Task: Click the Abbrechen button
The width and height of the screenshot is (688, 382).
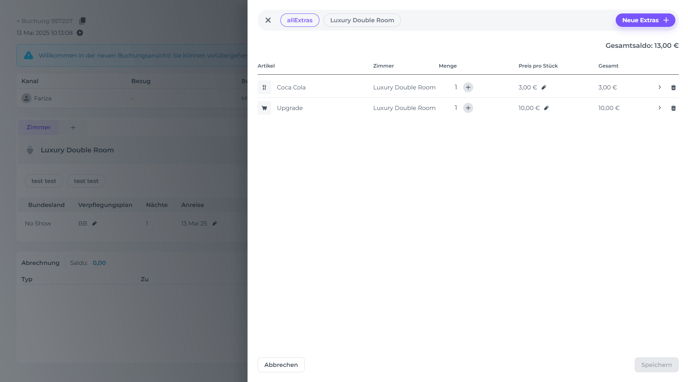Action: pos(281,365)
